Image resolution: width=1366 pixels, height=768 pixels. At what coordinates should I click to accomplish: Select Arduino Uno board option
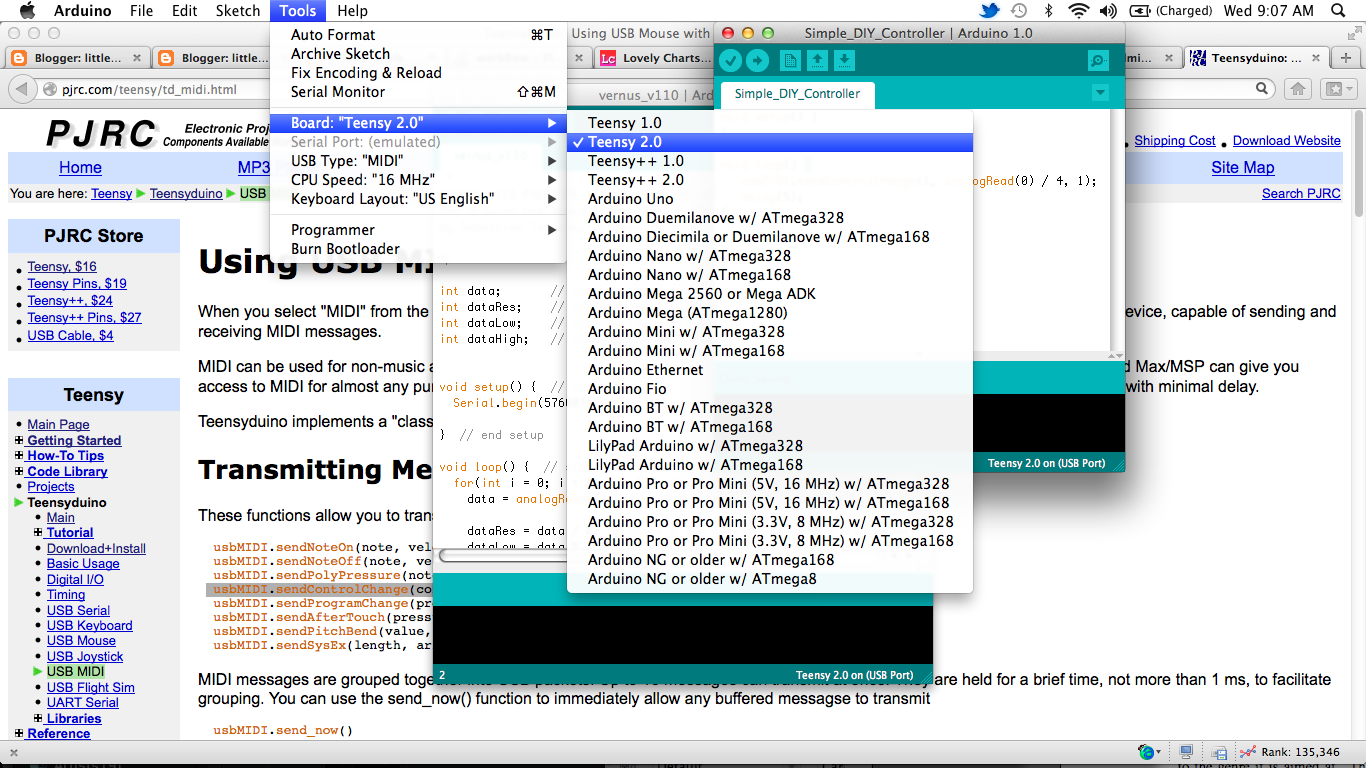pyautogui.click(x=770, y=199)
